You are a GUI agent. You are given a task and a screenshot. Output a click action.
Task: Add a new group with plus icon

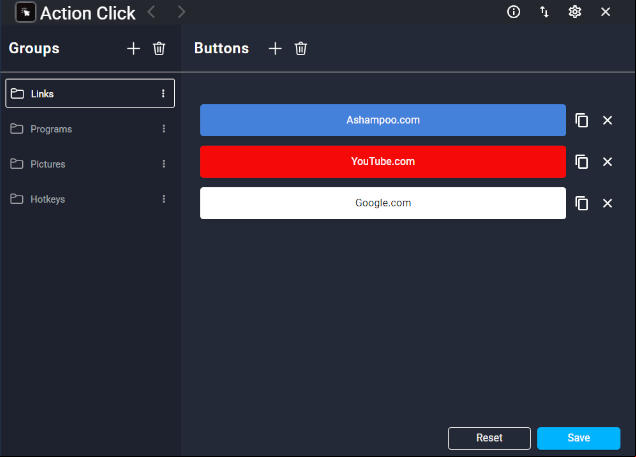tap(133, 48)
